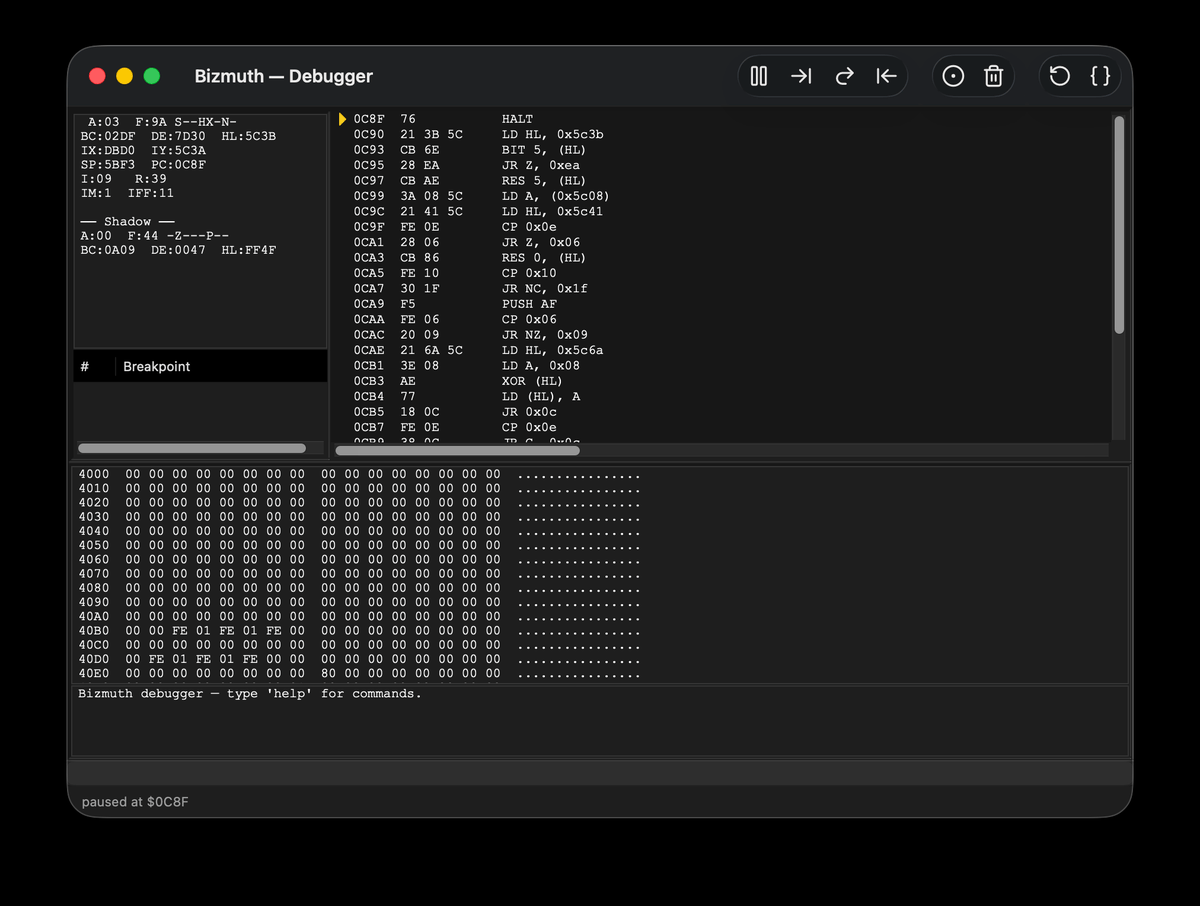Click the IFF:11 flip-flop value
The image size is (1200, 906).
(151, 193)
